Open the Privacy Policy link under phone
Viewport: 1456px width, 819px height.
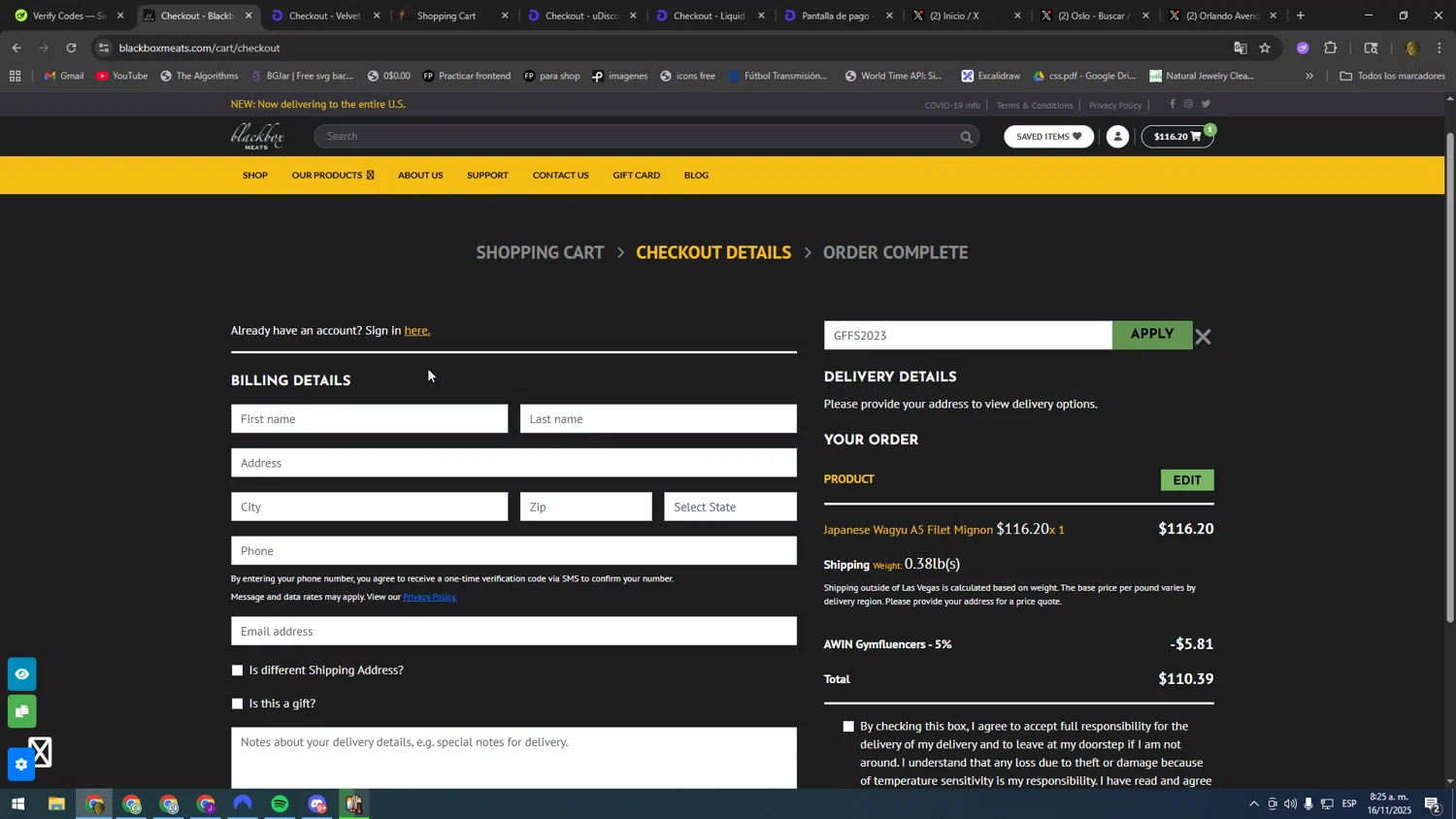point(430,597)
